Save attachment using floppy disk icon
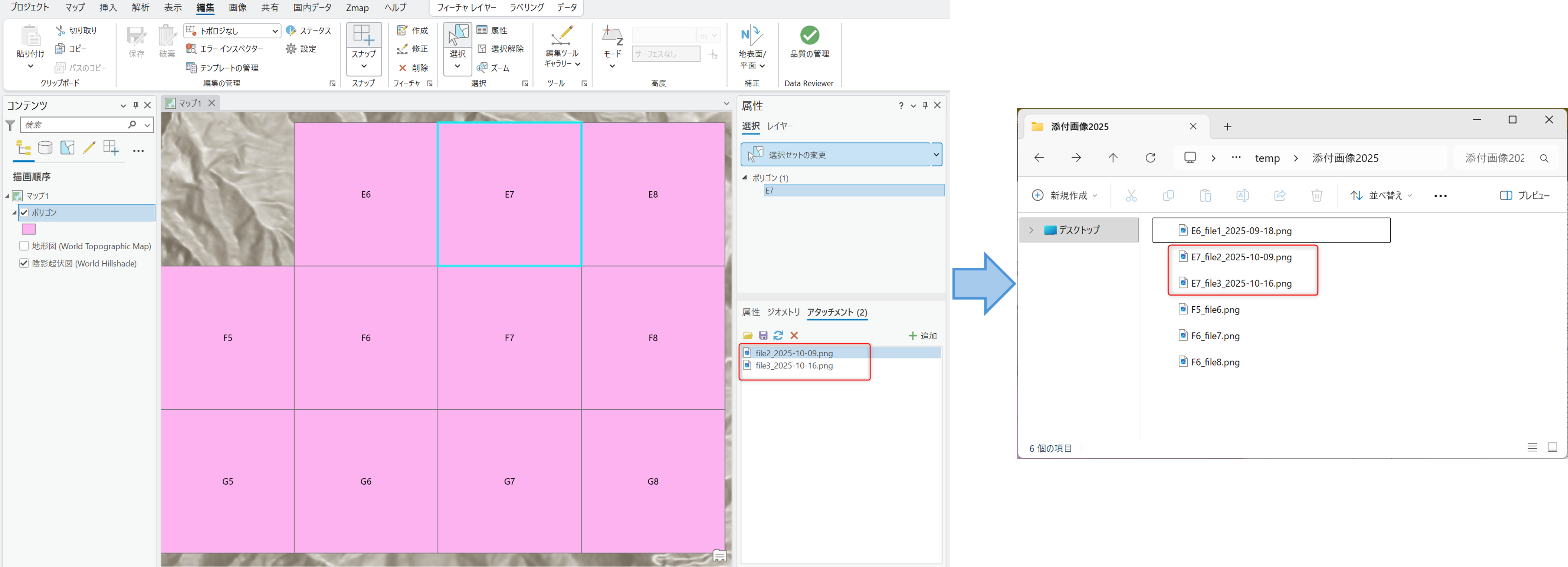Screen dimensions: 1568x567 click(763, 335)
